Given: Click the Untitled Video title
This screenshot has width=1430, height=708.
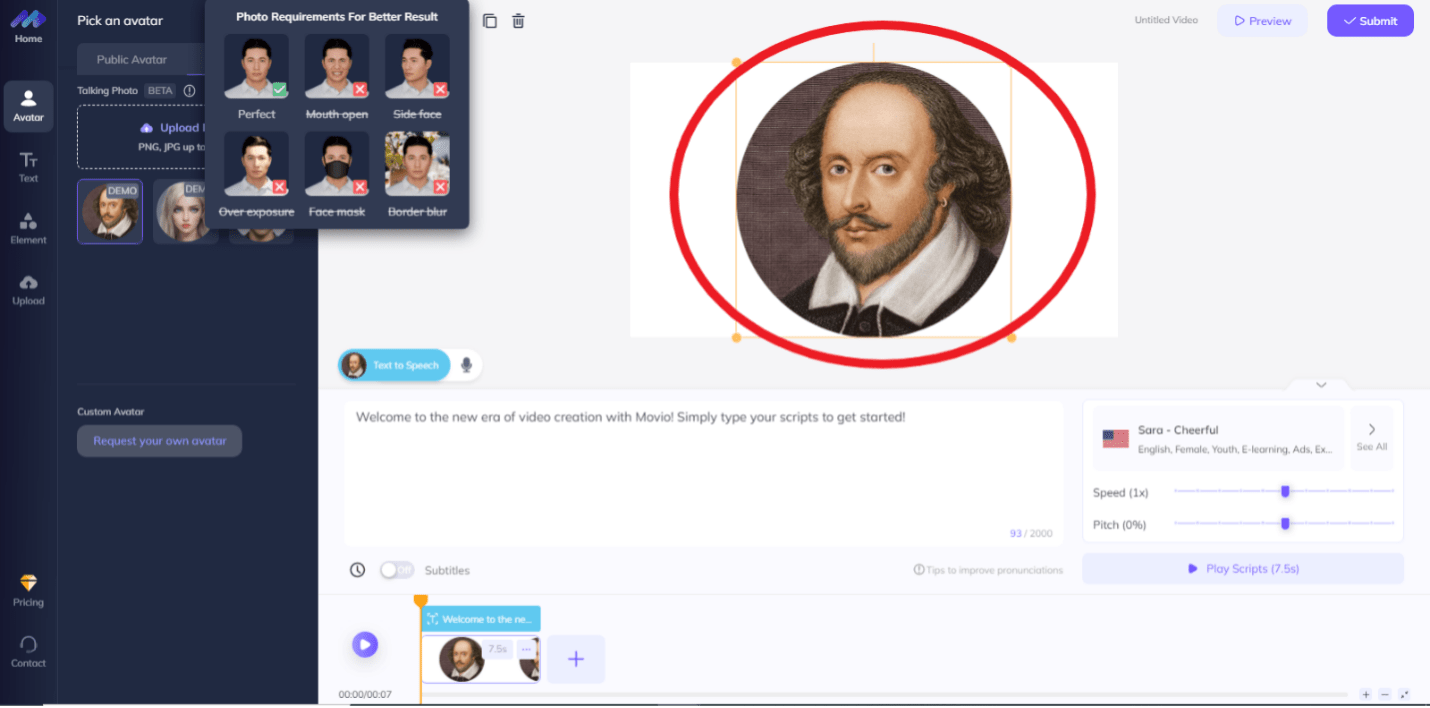Looking at the screenshot, I should pos(1166,20).
